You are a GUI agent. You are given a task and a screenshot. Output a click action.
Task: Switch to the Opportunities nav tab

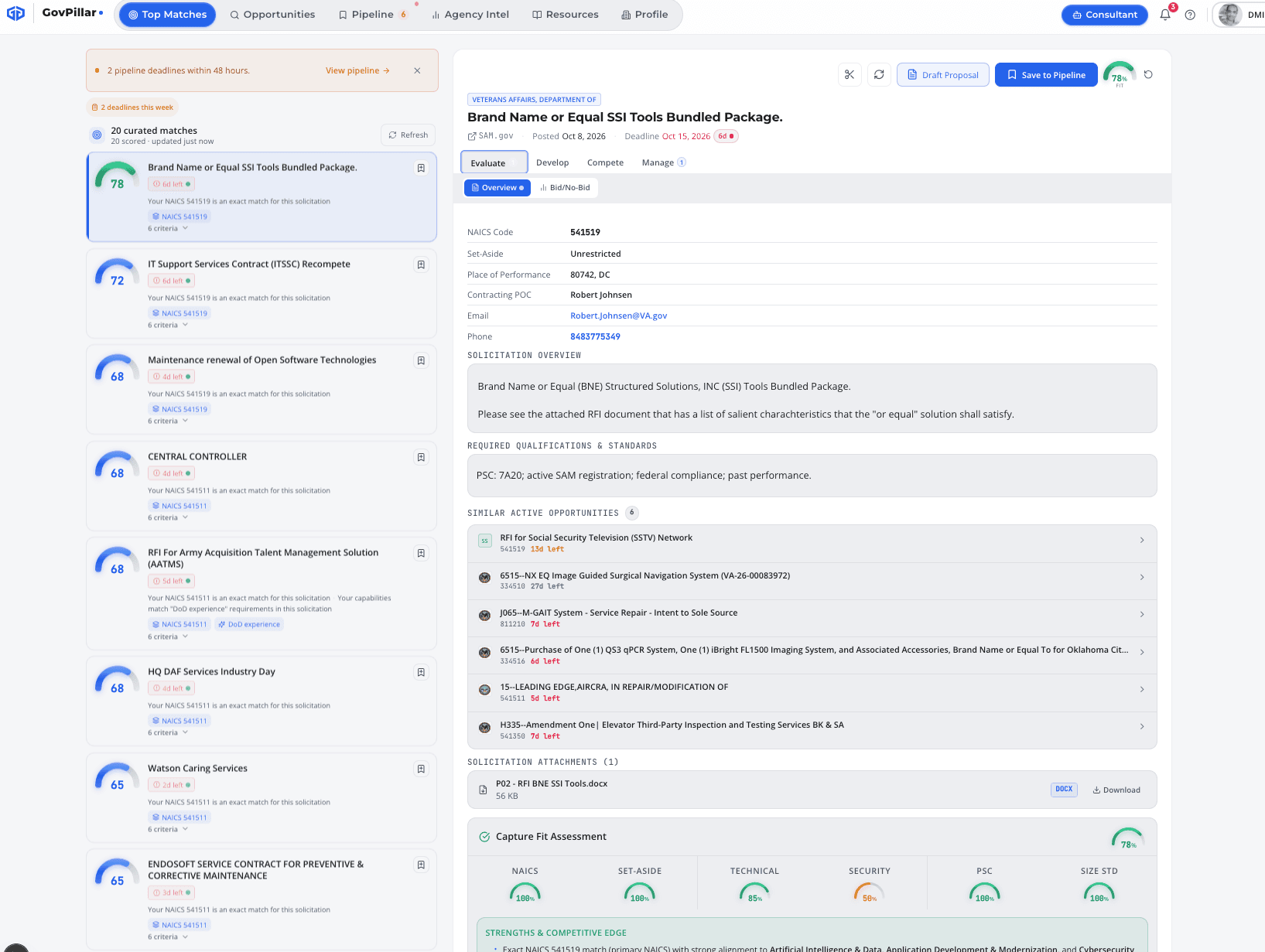point(272,15)
